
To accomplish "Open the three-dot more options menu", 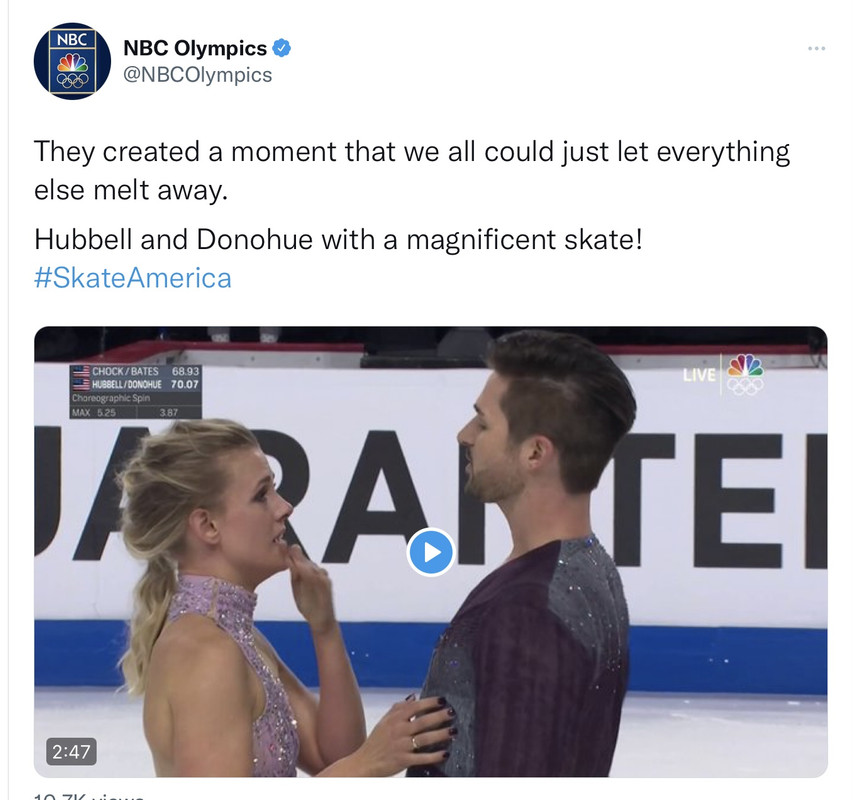I will [x=816, y=49].
